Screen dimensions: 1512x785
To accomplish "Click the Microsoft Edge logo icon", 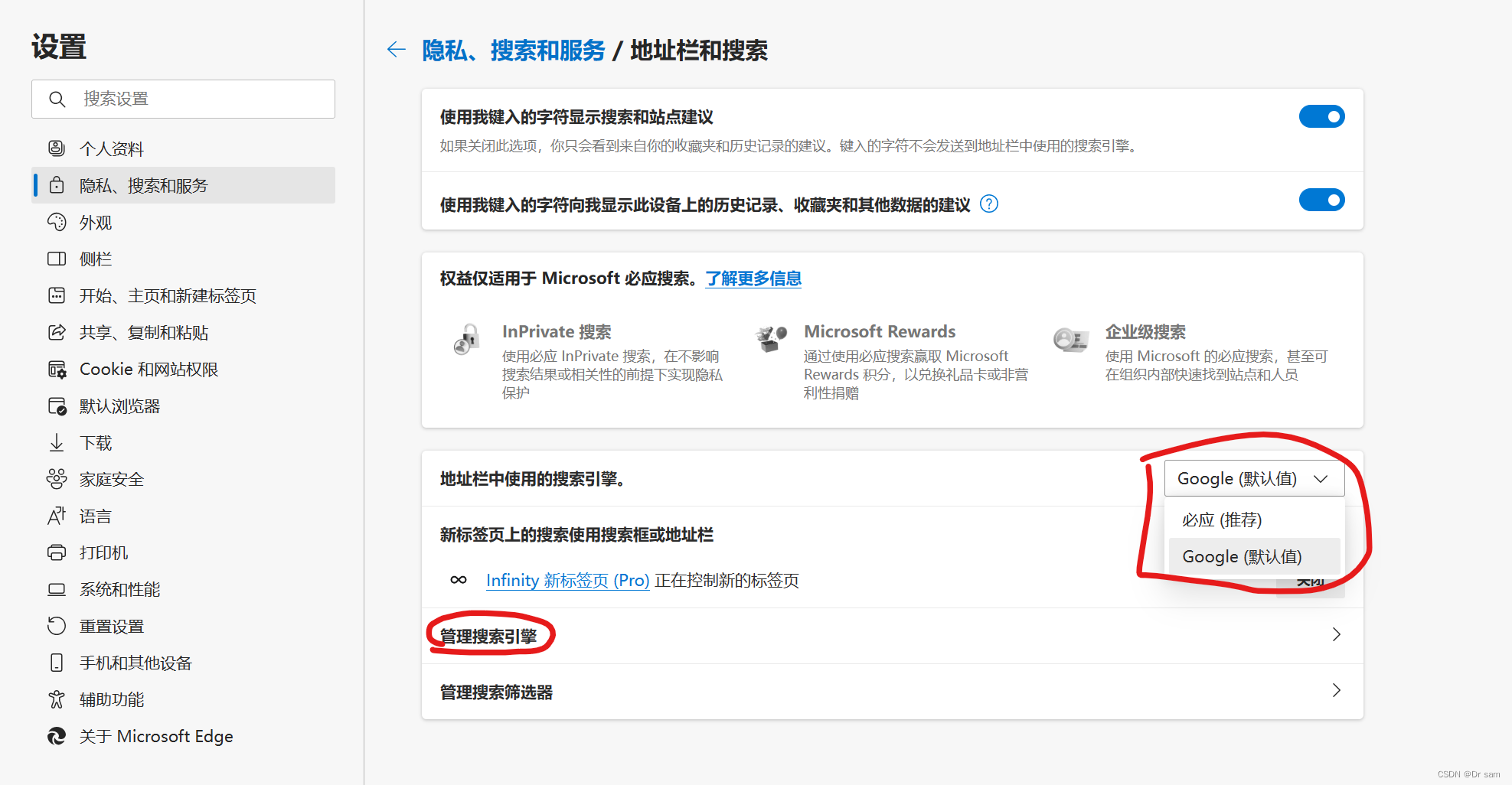I will [57, 736].
